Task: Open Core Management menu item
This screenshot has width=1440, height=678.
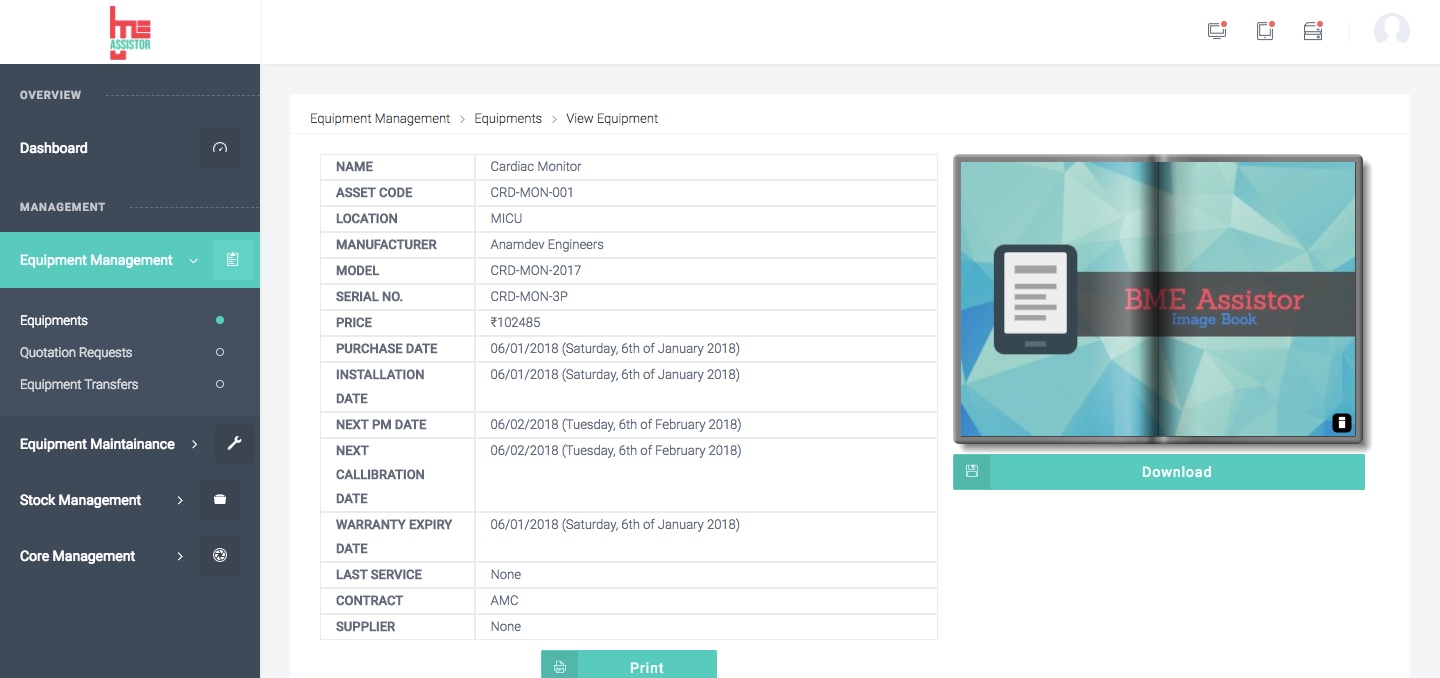Action: [77, 556]
